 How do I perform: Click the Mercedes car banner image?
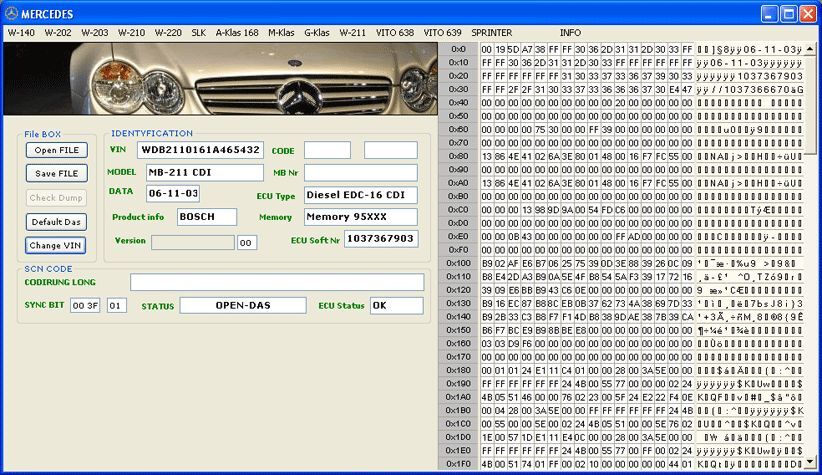[x=220, y=79]
